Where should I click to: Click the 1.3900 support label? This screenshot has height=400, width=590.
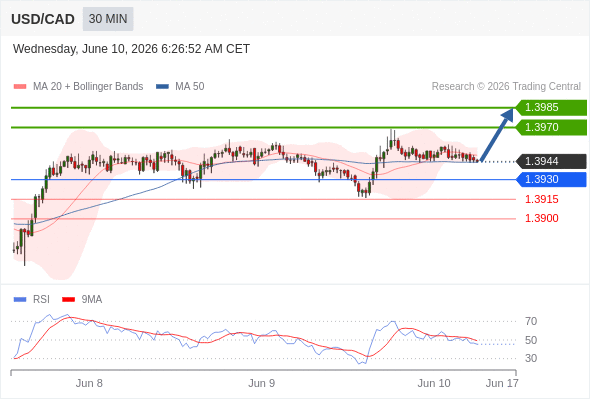541,218
